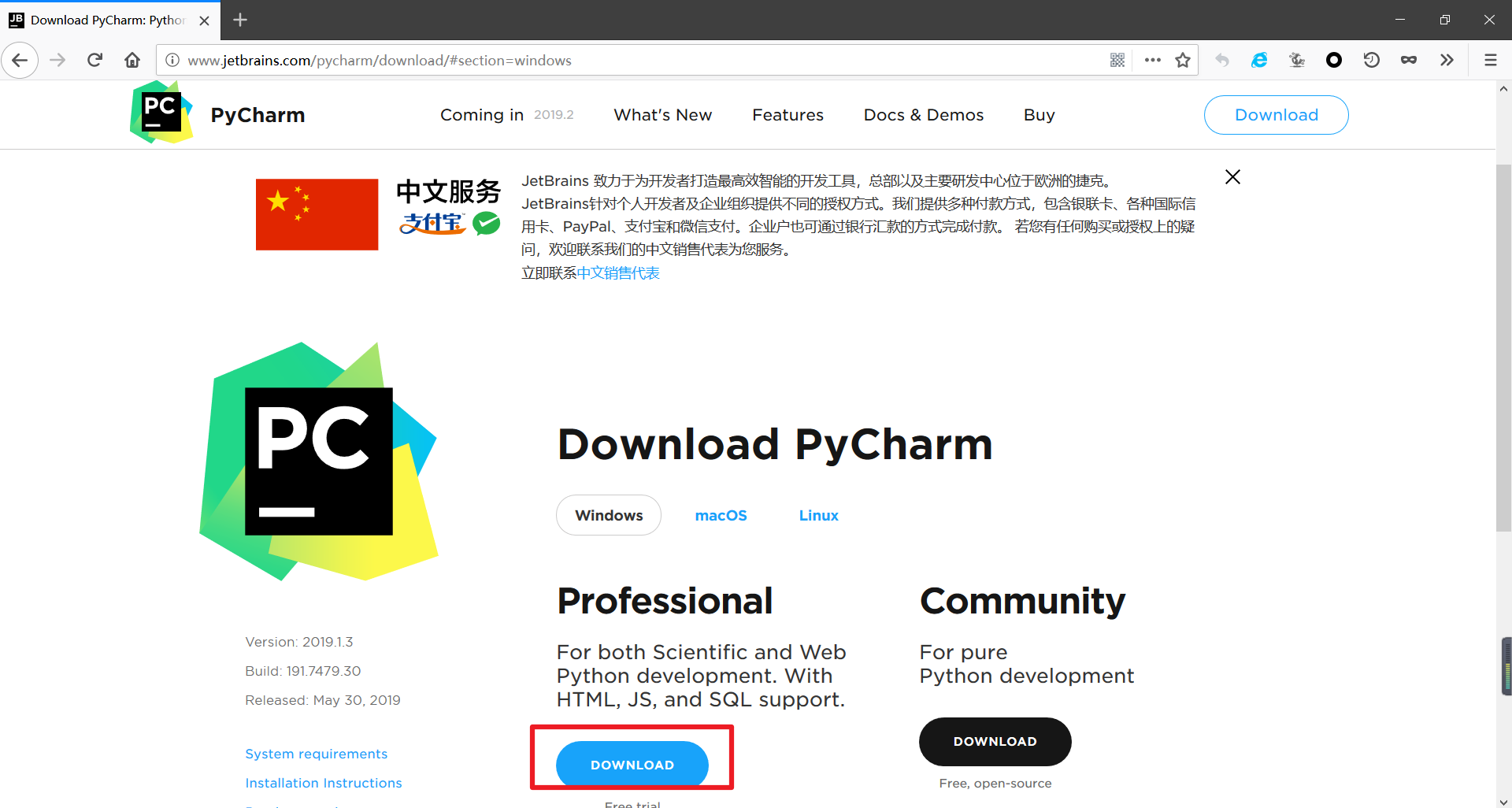Switch to Linux platform tab
Image resolution: width=1512 pixels, height=808 pixels.
click(x=818, y=515)
